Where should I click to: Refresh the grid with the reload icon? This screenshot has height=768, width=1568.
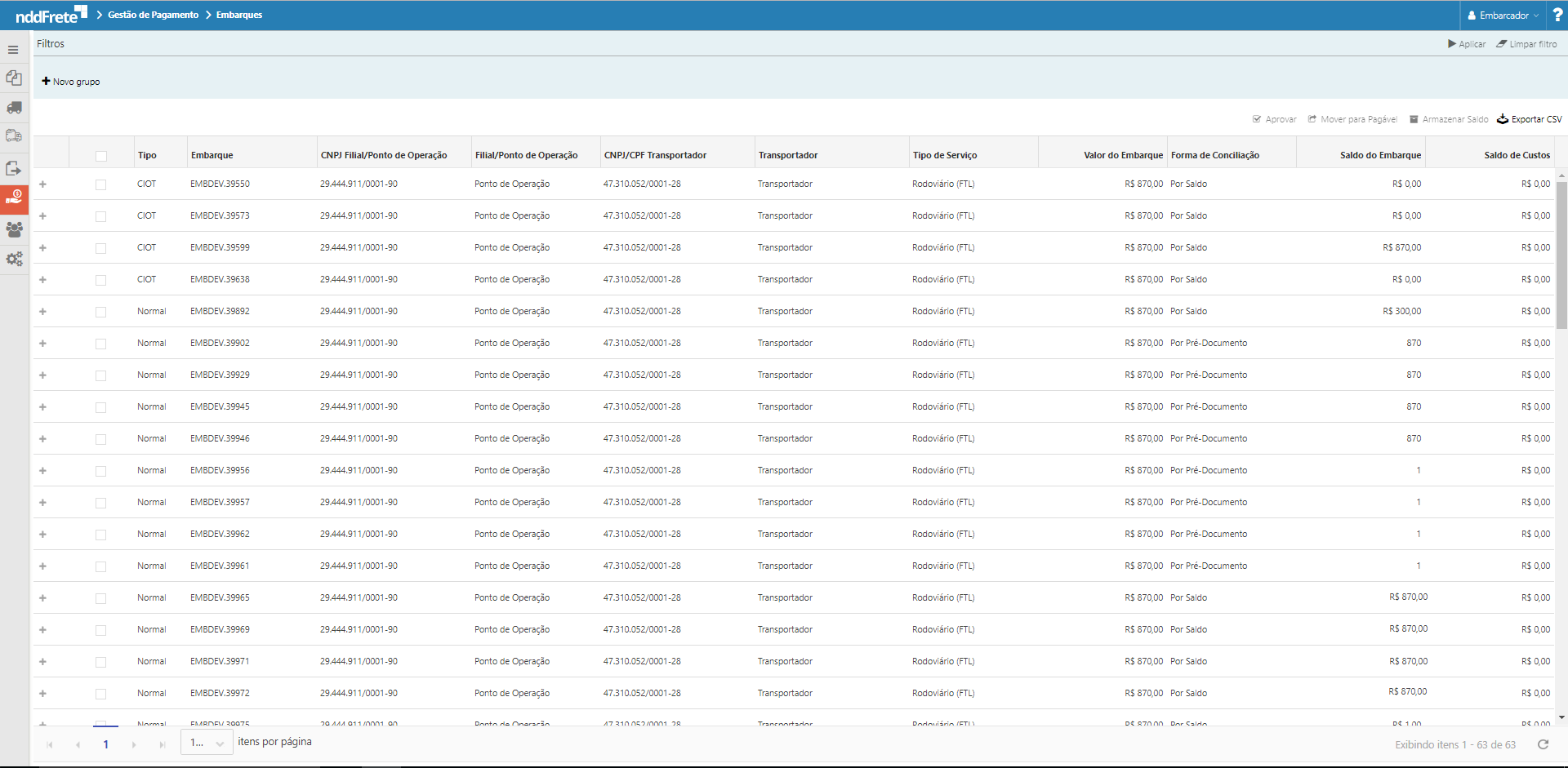point(1543,744)
